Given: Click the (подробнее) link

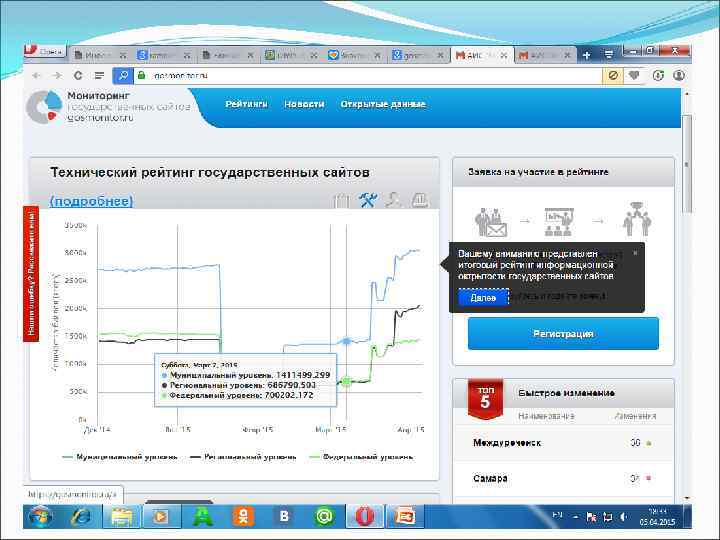Looking at the screenshot, I should tap(91, 201).
